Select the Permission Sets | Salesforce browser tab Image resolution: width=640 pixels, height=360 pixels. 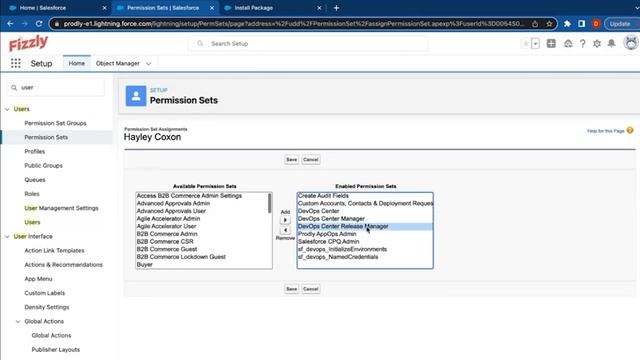163,8
